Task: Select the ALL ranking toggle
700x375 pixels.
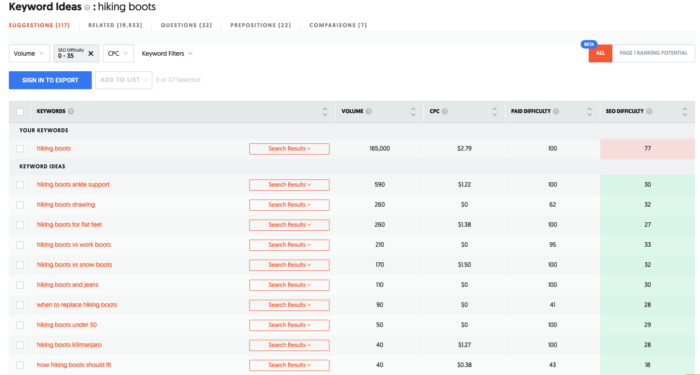Action: (600, 53)
